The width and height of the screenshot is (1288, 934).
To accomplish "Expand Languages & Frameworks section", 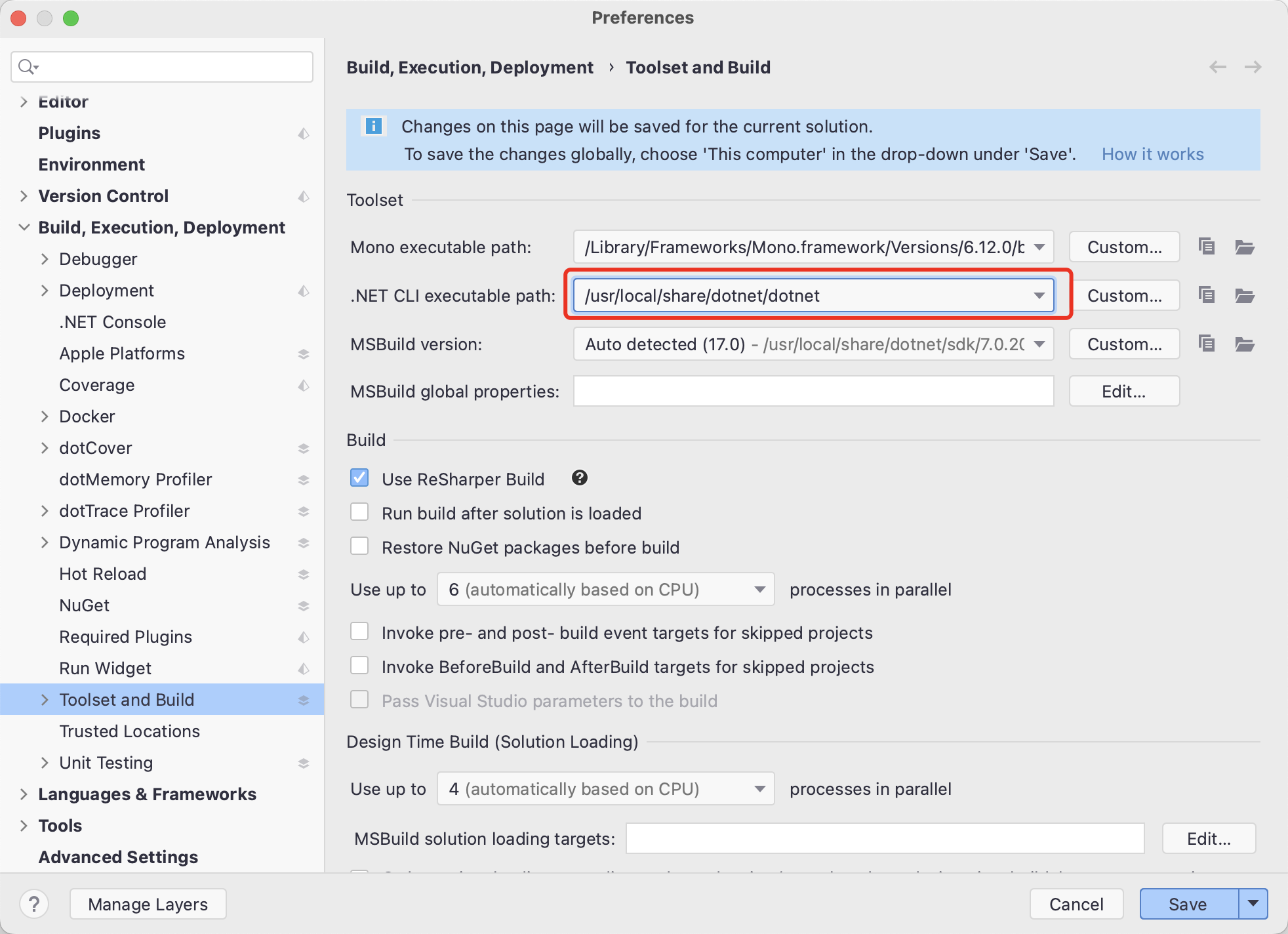I will [x=24, y=794].
